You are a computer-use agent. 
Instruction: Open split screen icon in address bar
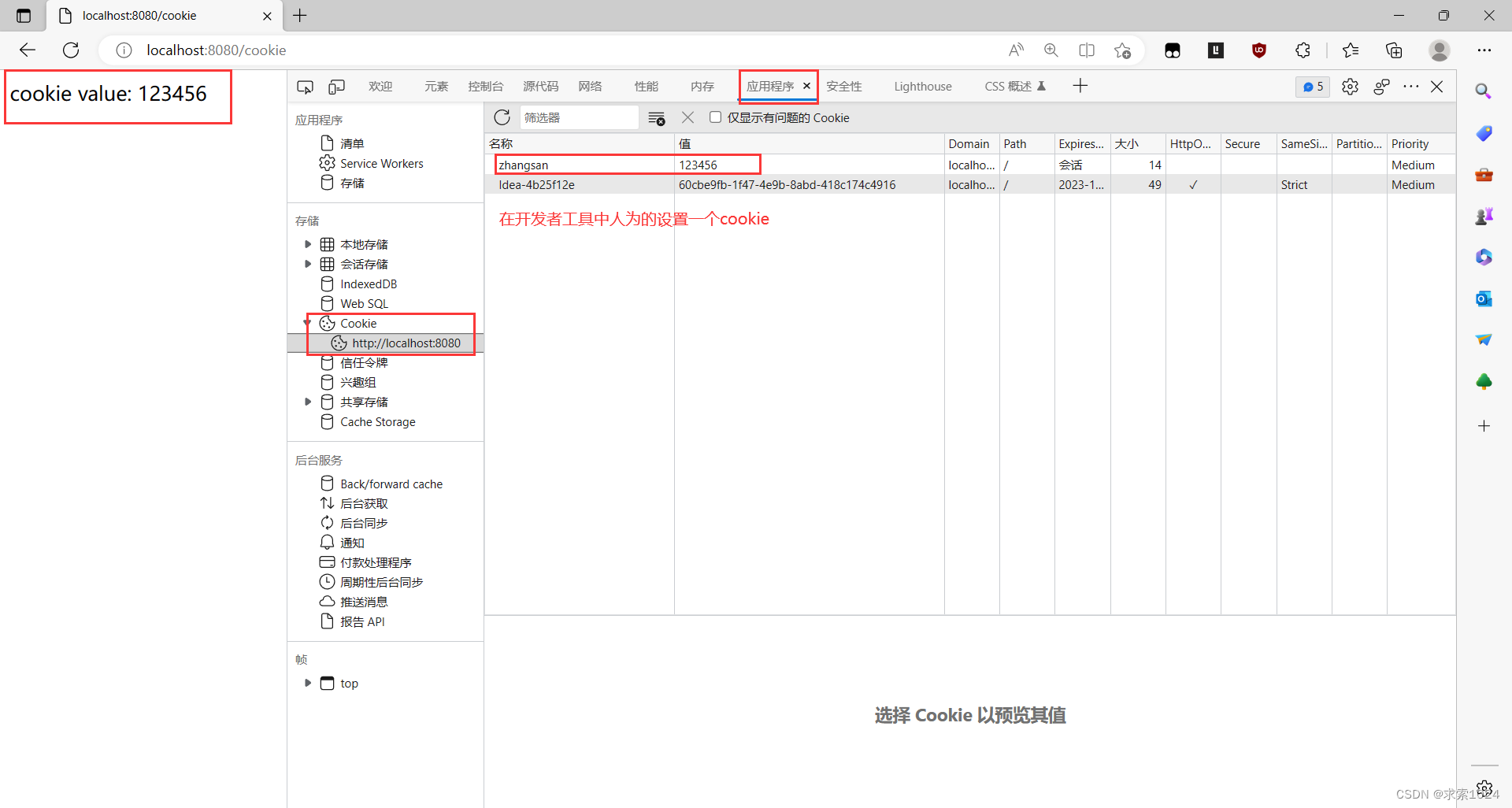(1087, 50)
